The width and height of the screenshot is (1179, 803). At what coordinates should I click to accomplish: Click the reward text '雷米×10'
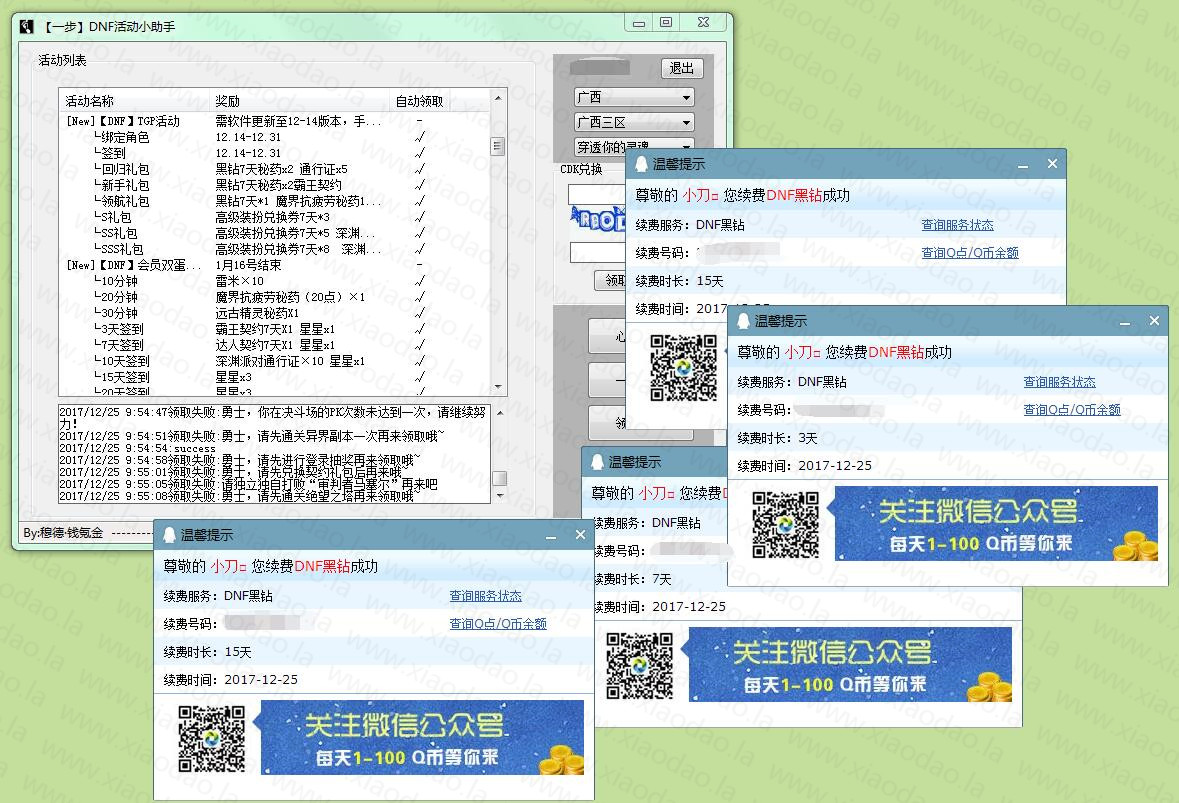pos(239,281)
